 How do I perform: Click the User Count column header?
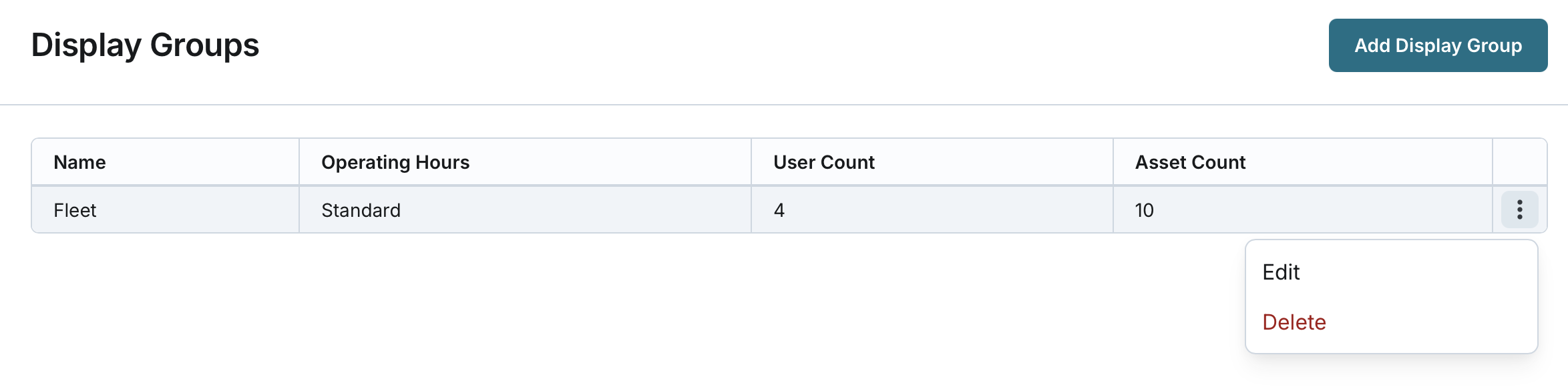(x=823, y=162)
